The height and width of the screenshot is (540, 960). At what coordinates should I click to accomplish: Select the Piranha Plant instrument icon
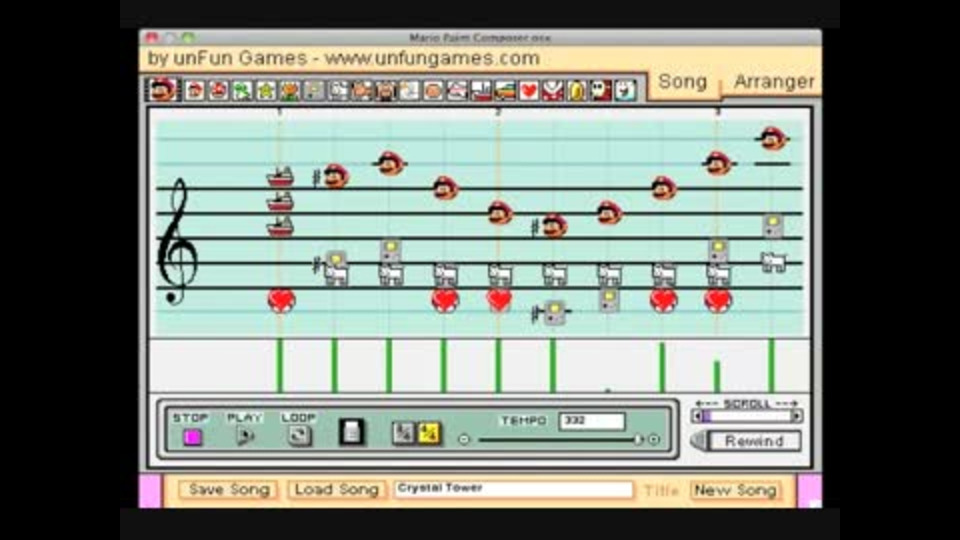[553, 91]
